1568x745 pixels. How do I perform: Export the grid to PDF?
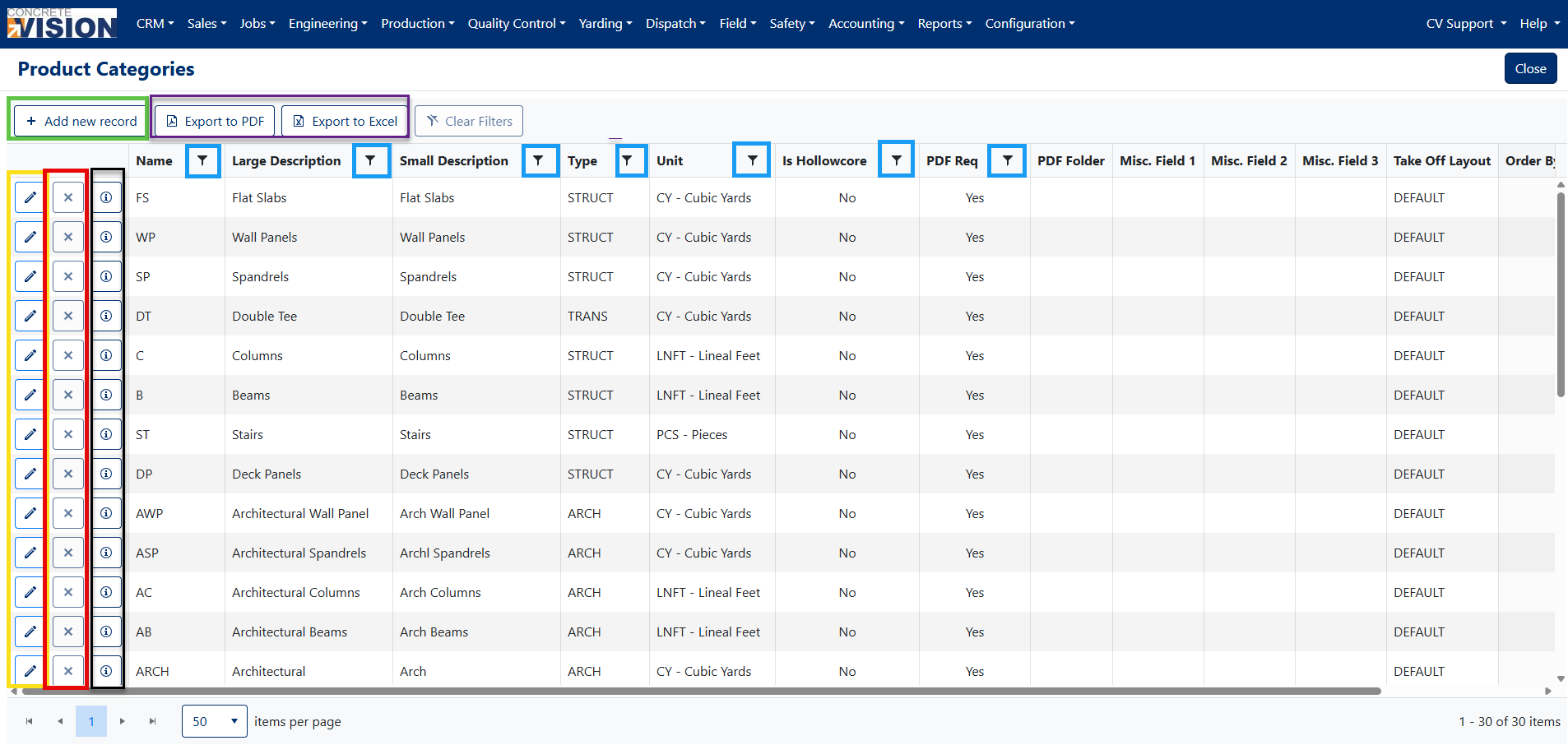(x=215, y=121)
